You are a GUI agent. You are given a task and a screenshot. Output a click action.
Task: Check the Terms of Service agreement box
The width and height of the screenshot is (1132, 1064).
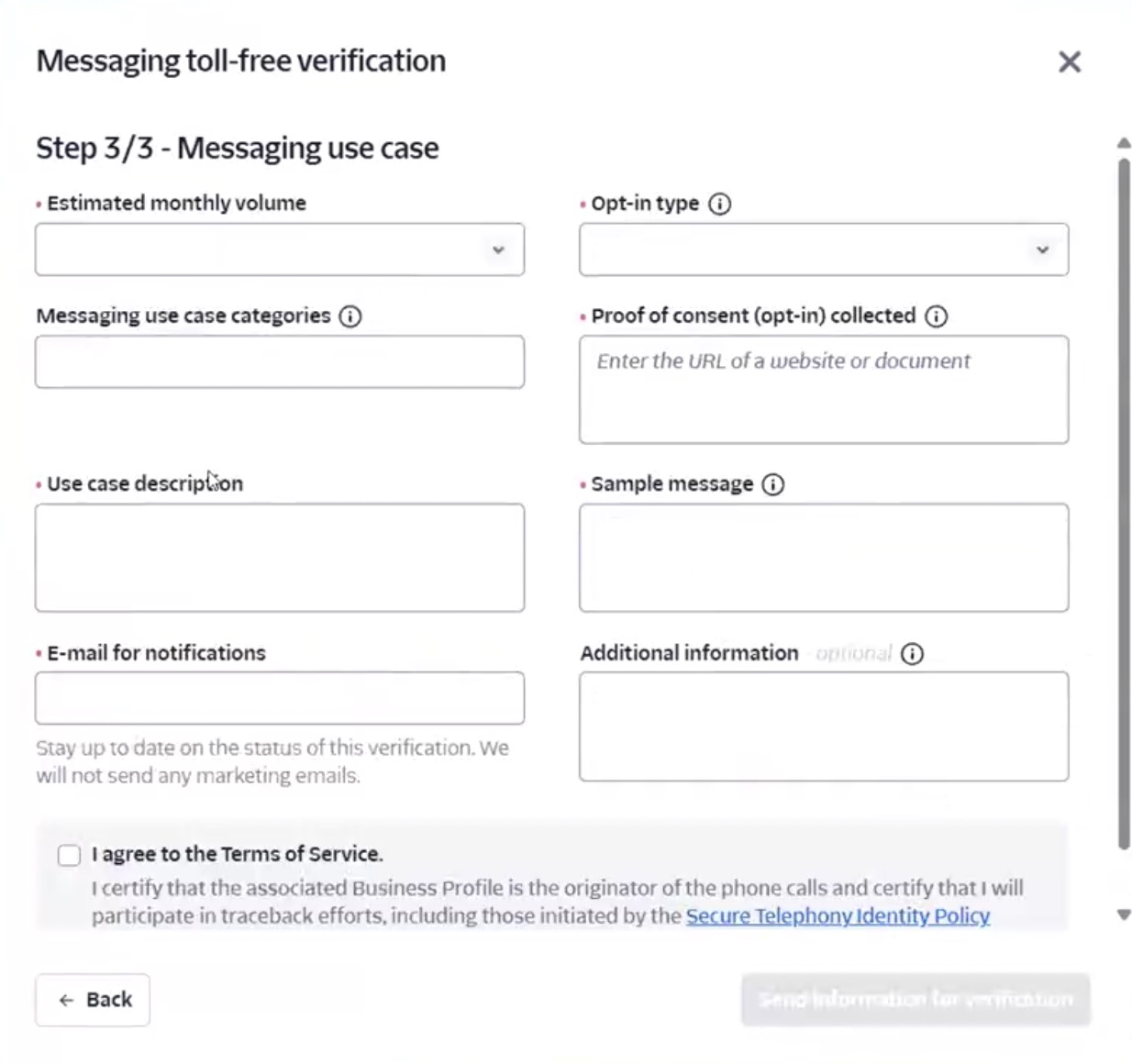coord(70,855)
